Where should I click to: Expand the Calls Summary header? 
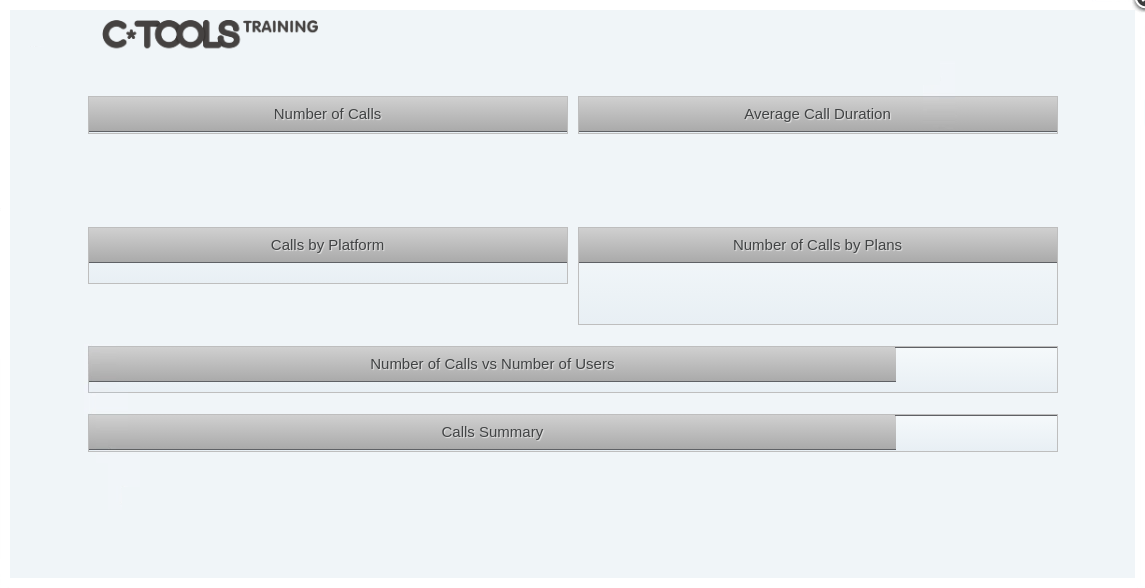coord(491,432)
